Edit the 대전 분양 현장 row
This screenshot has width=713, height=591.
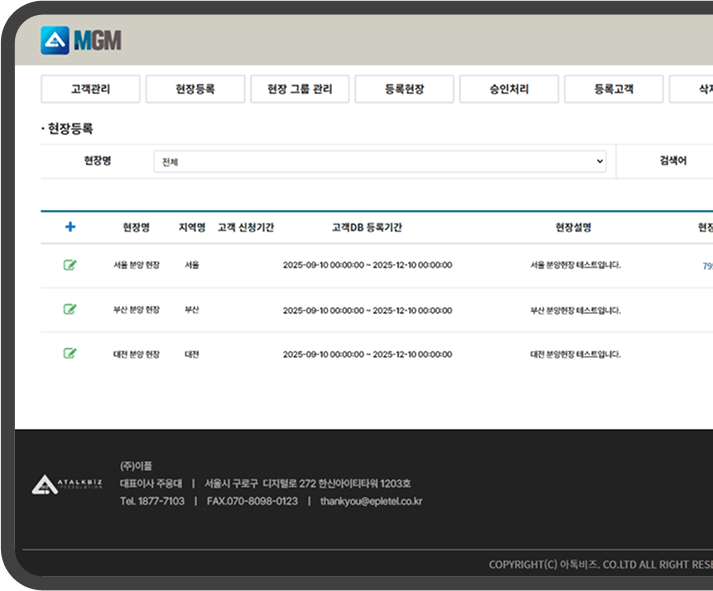(x=70, y=353)
